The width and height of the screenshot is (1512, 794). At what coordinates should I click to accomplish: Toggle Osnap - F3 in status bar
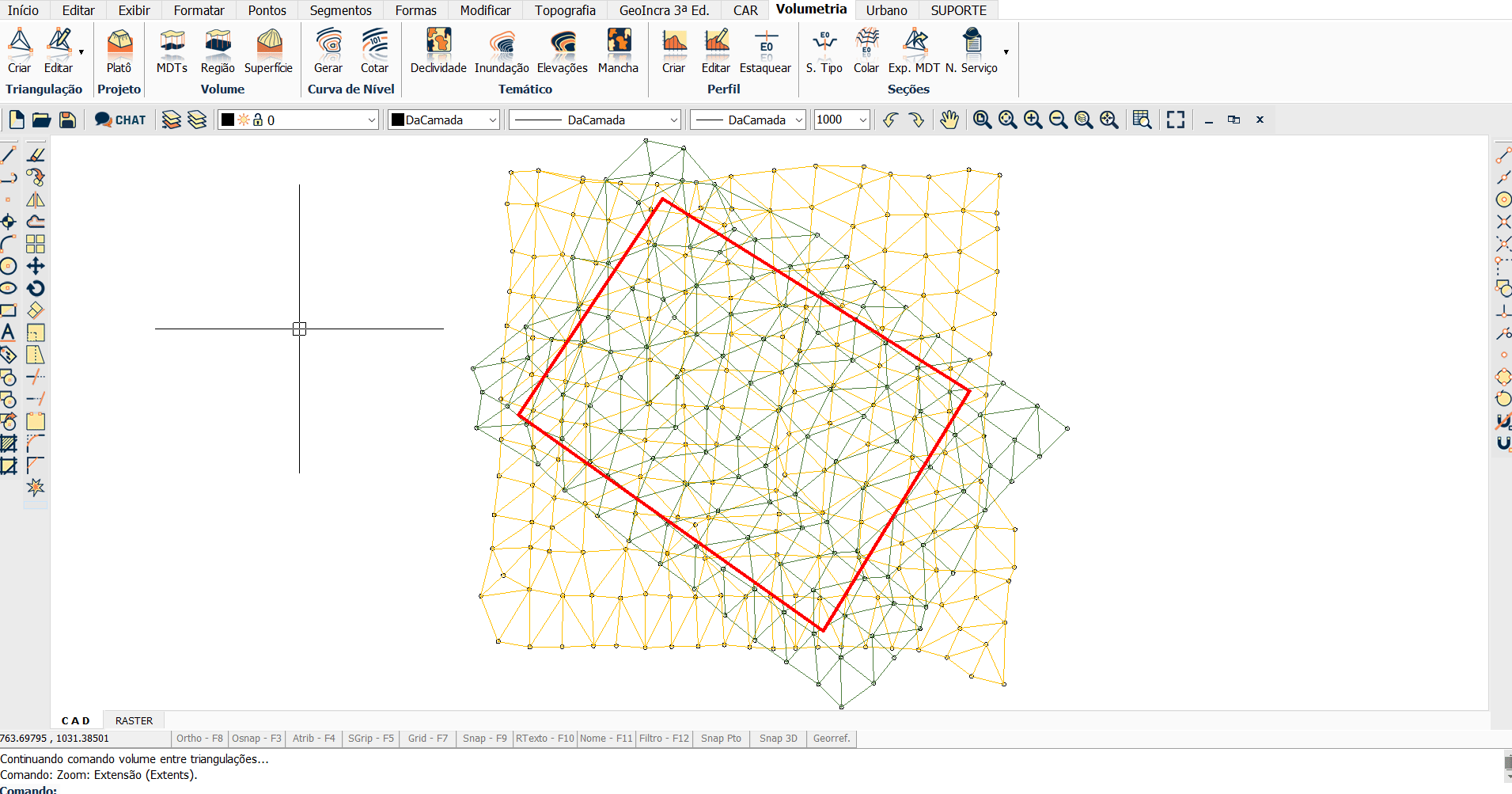pyautogui.click(x=256, y=739)
